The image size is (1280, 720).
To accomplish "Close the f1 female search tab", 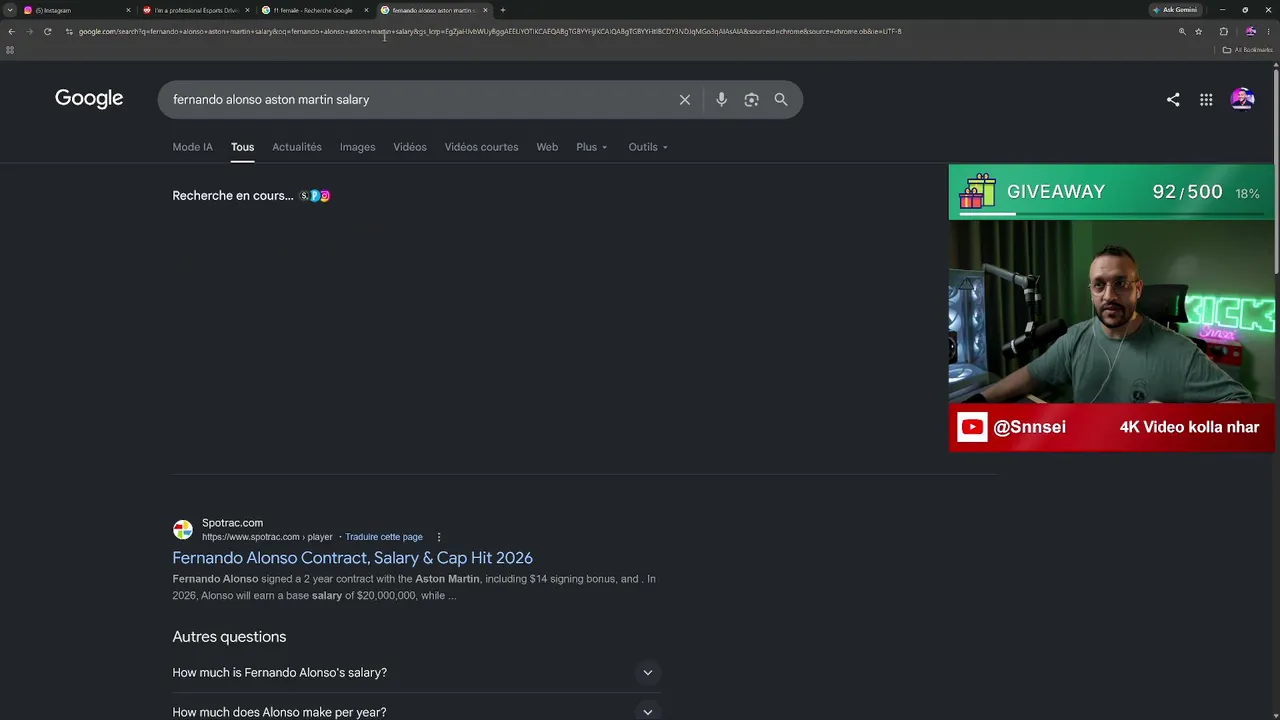I will pyautogui.click(x=366, y=10).
